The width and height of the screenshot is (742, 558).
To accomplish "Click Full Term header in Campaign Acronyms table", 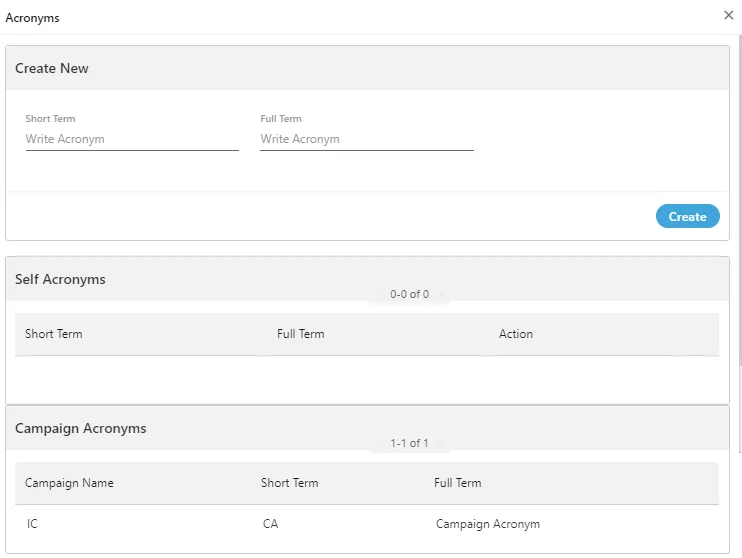I will coord(458,483).
